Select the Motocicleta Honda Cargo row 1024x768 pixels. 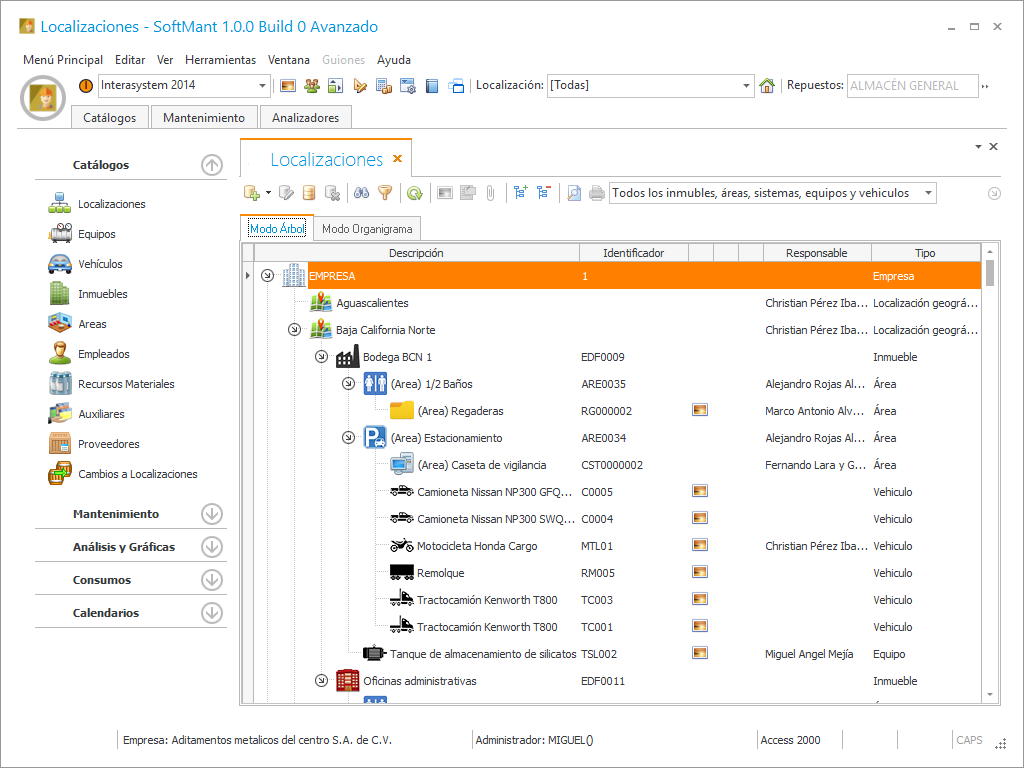[x=477, y=546]
